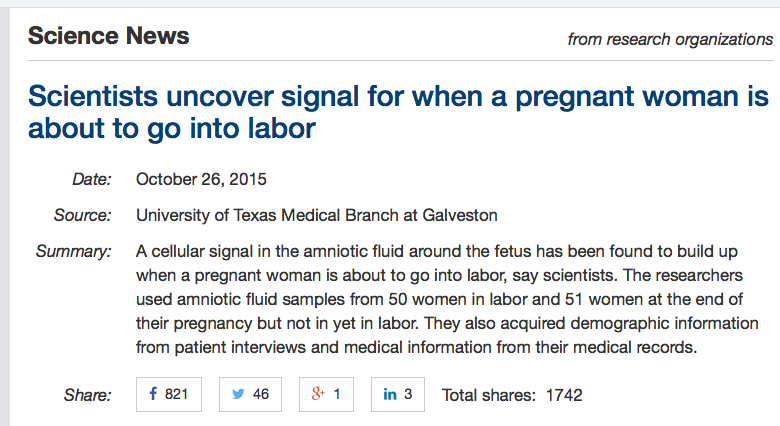Click the 'Summary:' label

pyautogui.click(x=74, y=251)
